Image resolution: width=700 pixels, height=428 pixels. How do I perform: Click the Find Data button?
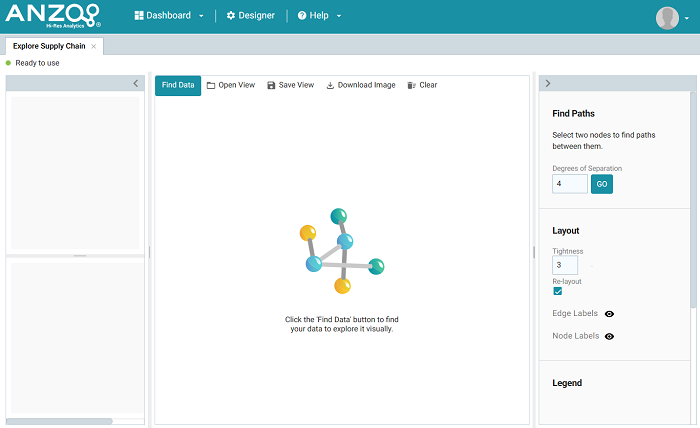click(178, 85)
